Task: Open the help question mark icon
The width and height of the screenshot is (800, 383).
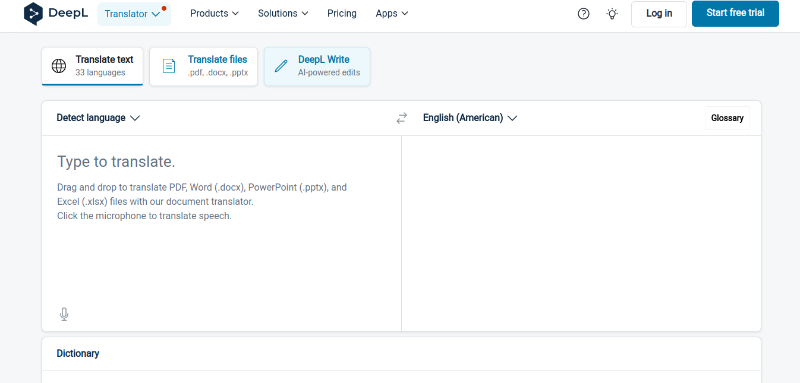Action: pos(583,14)
